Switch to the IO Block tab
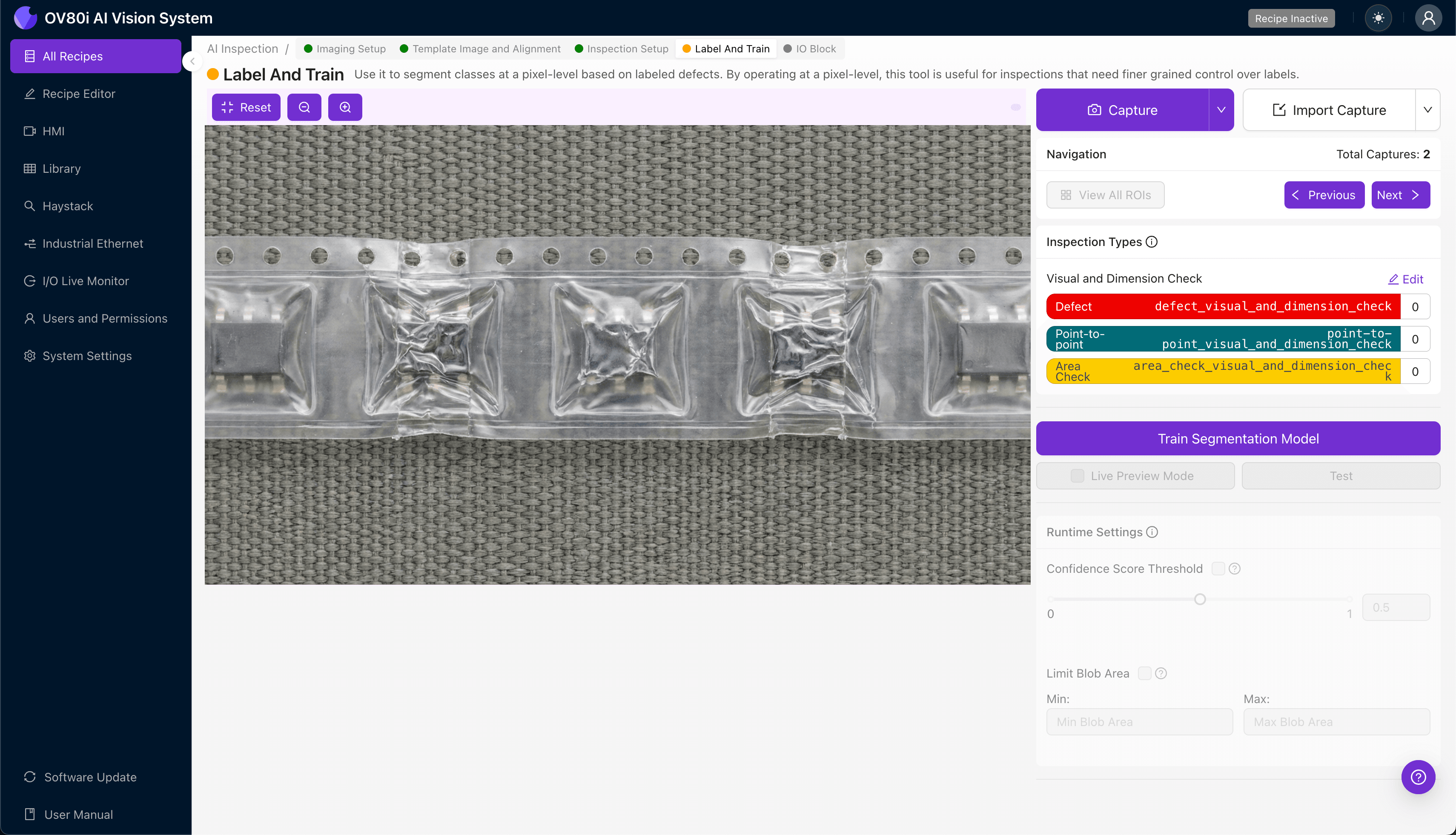Screen dimensions: 1456x835 [x=810, y=49]
